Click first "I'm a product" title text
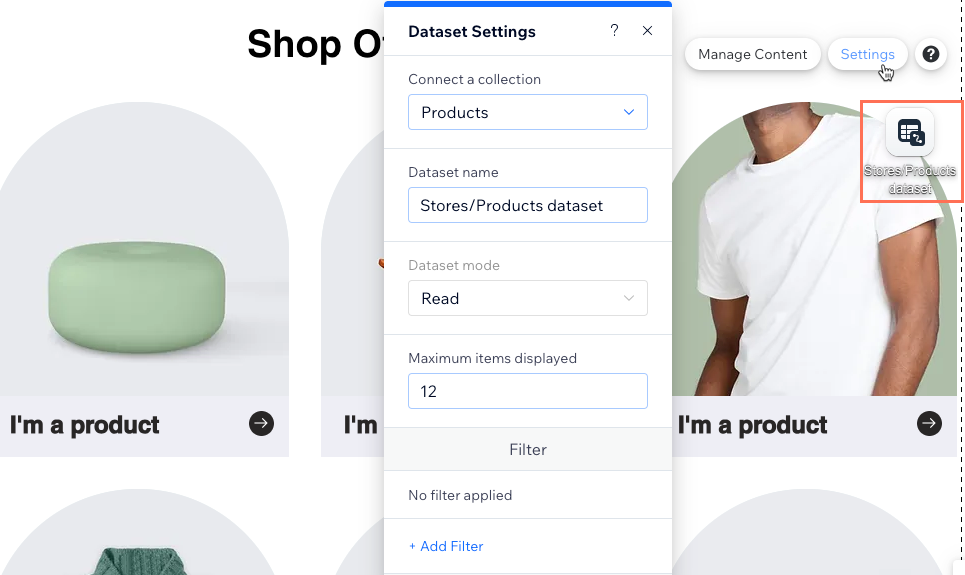Image resolution: width=965 pixels, height=575 pixels. pyautogui.click(x=84, y=425)
